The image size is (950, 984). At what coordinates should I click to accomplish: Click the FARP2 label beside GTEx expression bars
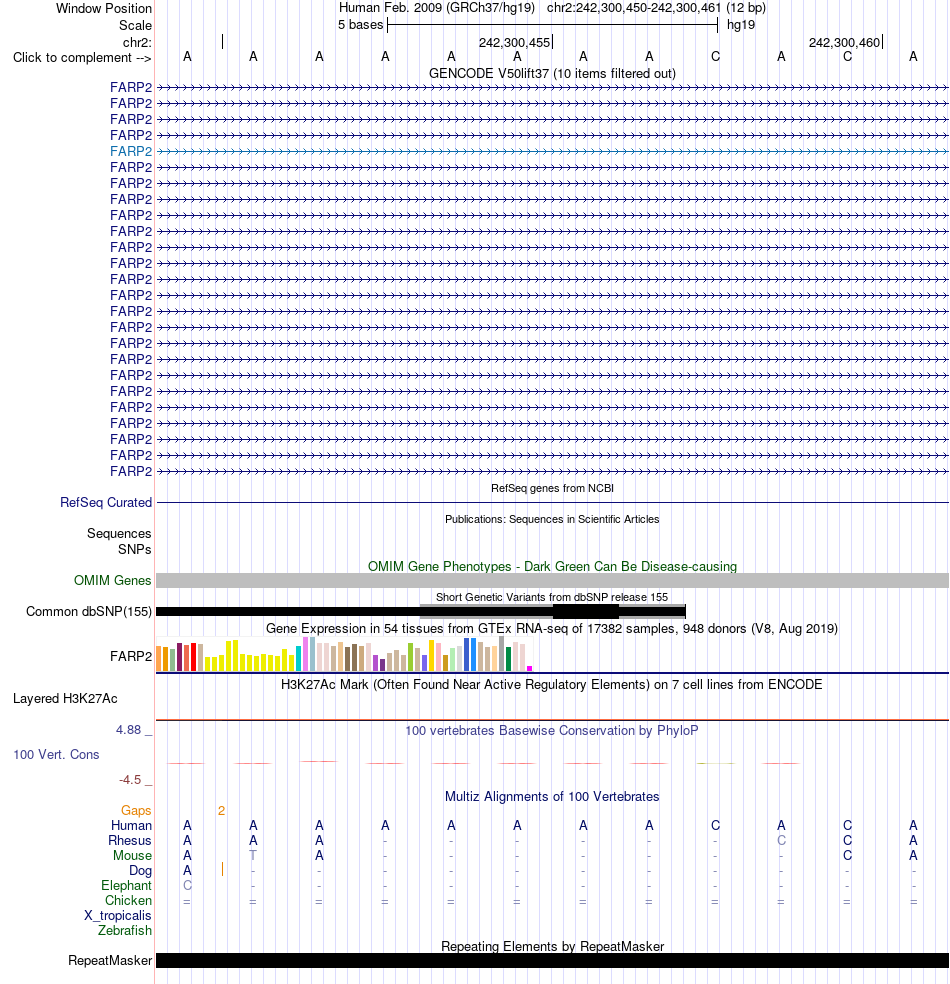point(131,656)
